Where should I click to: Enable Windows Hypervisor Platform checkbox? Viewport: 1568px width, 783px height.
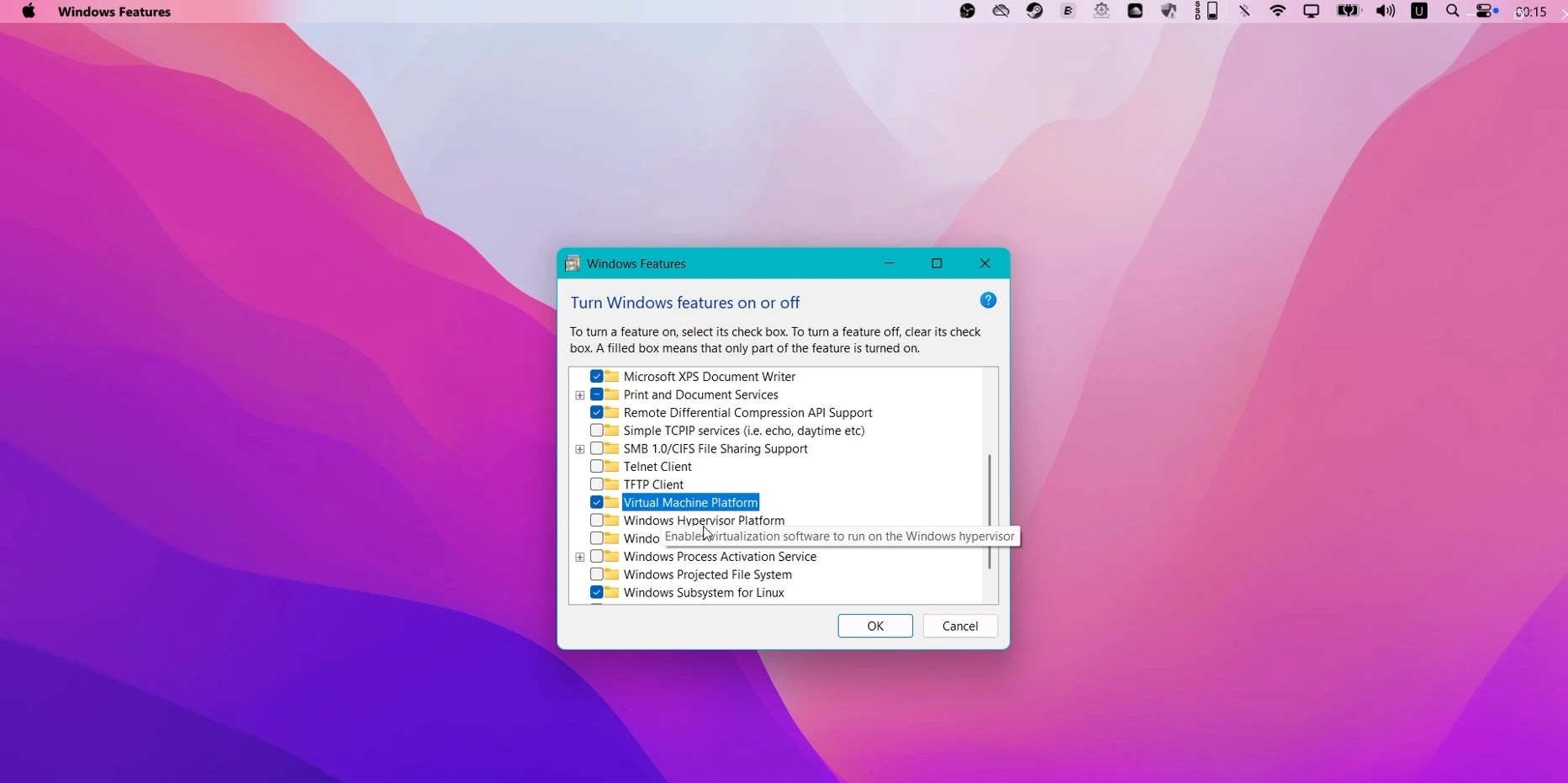point(596,521)
